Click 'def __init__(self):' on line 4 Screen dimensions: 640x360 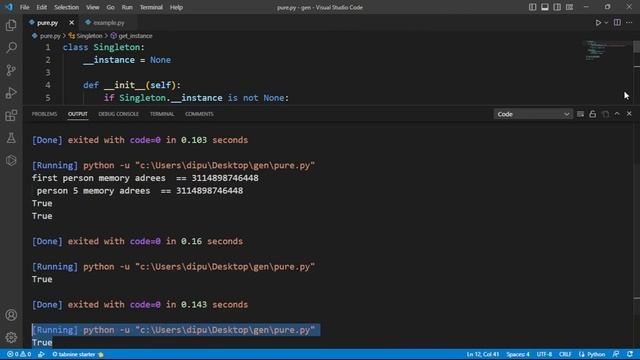coord(132,85)
